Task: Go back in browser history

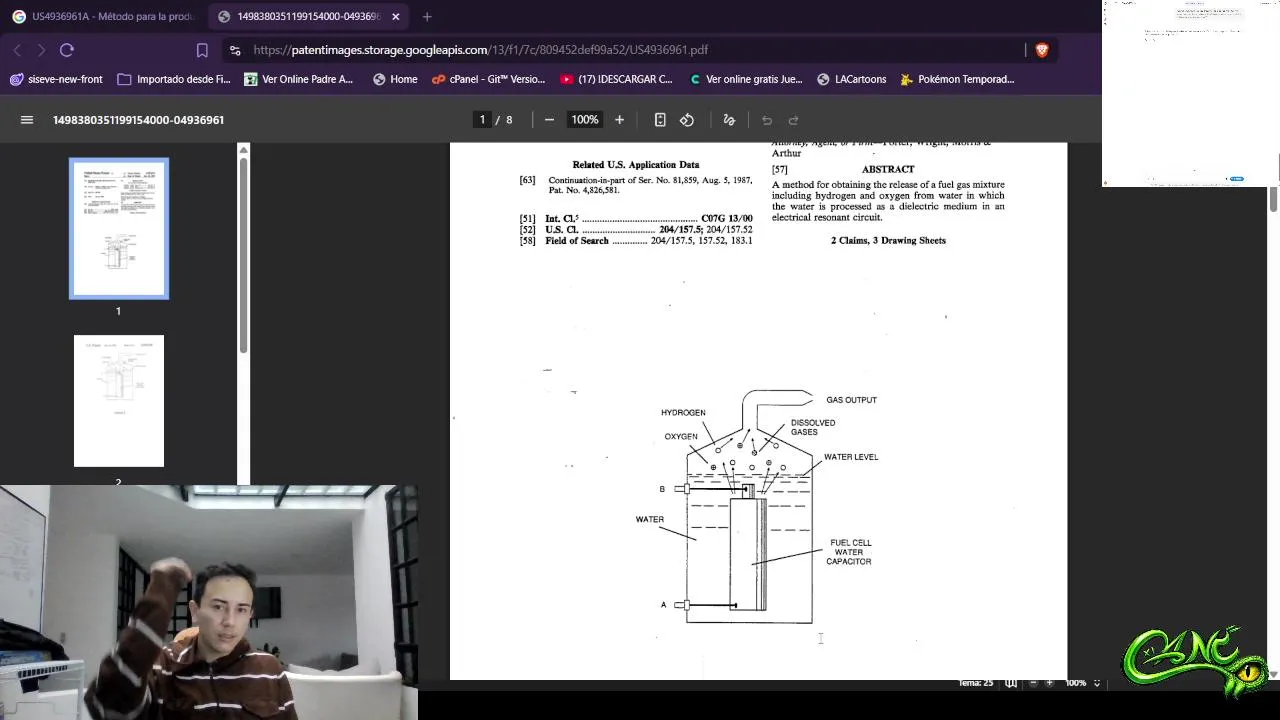Action: pyautogui.click(x=17, y=50)
